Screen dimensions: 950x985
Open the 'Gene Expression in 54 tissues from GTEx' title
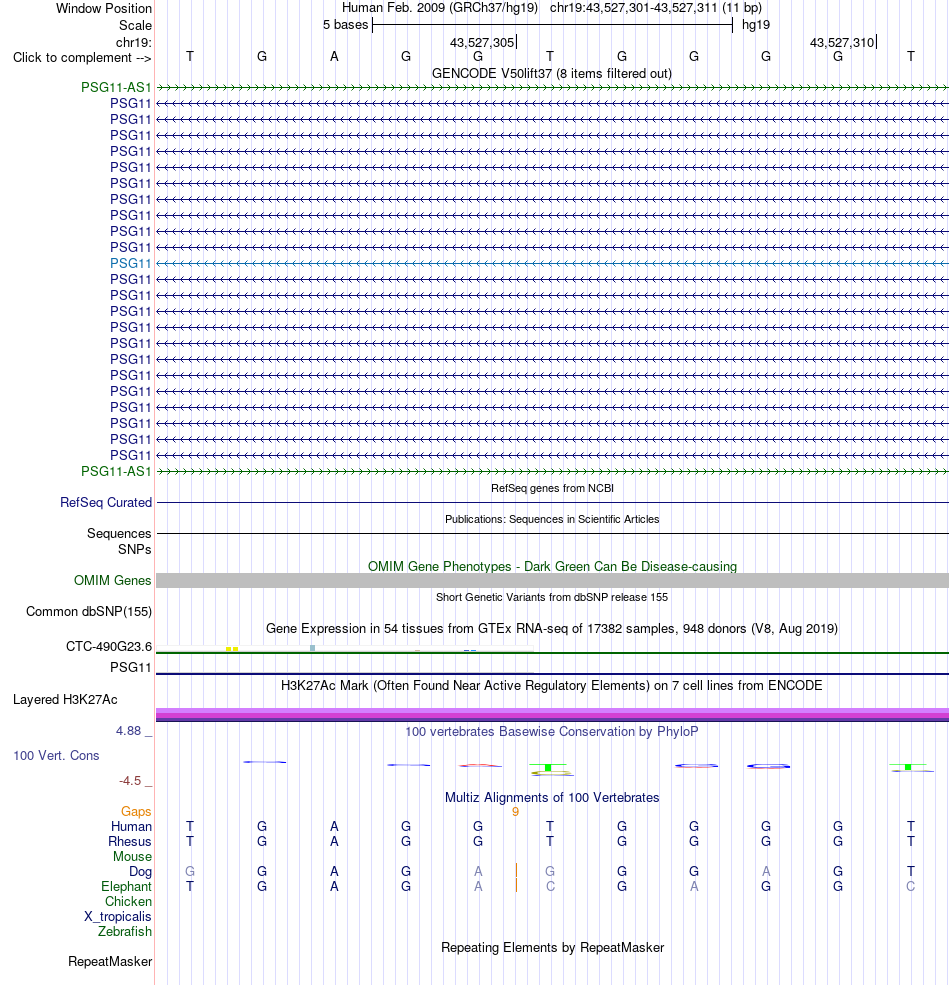point(552,629)
